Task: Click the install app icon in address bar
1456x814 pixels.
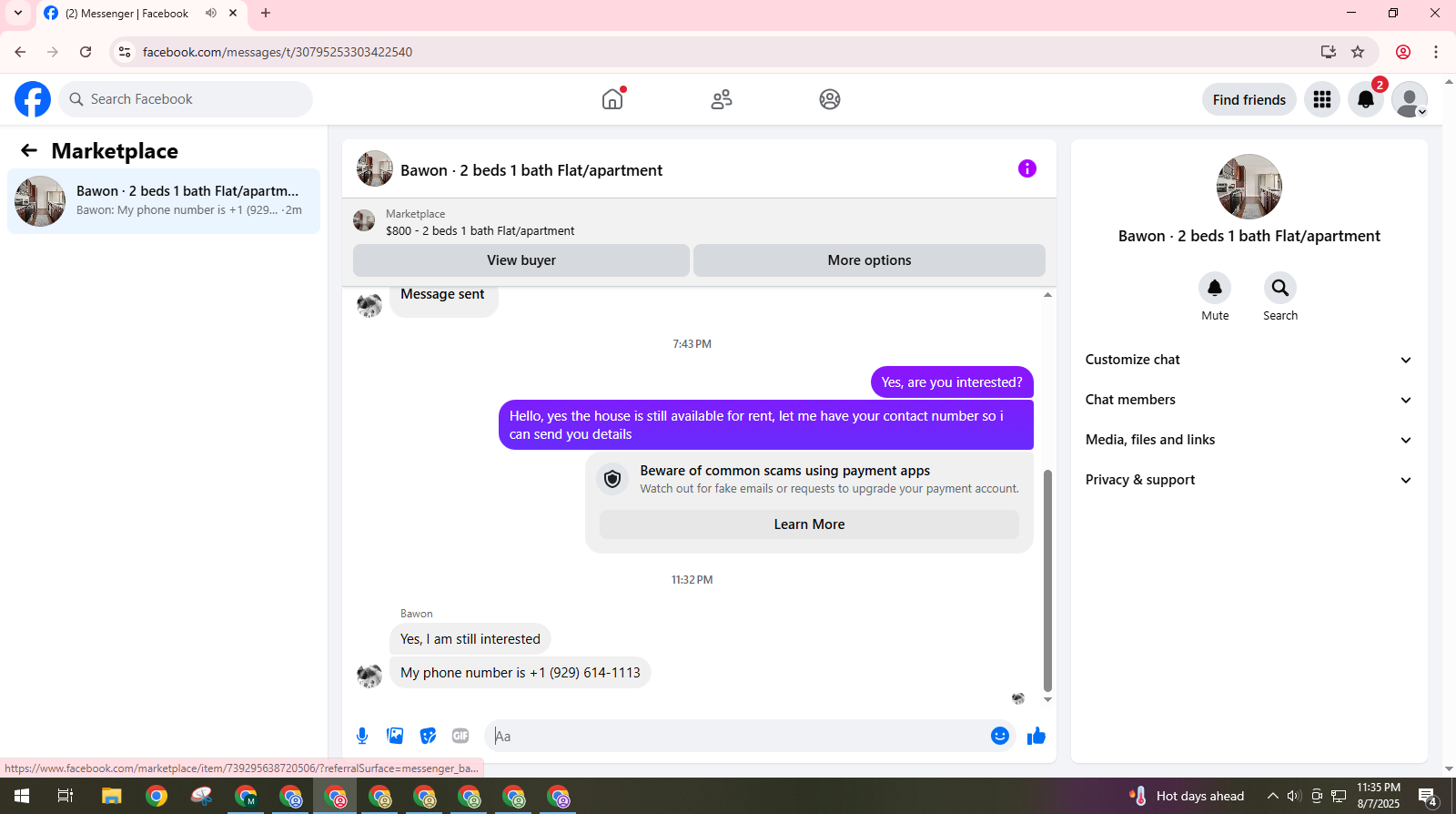Action: click(1329, 52)
